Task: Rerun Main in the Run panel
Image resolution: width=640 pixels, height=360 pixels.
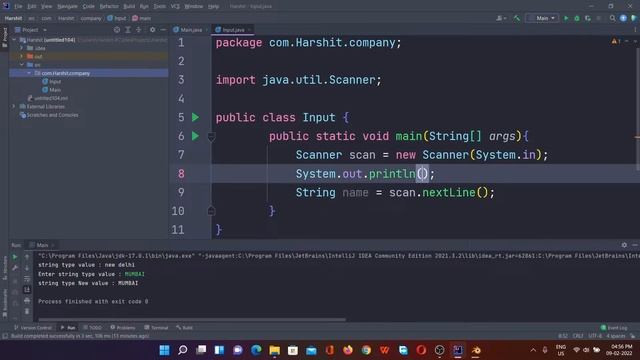Action: coord(15,257)
